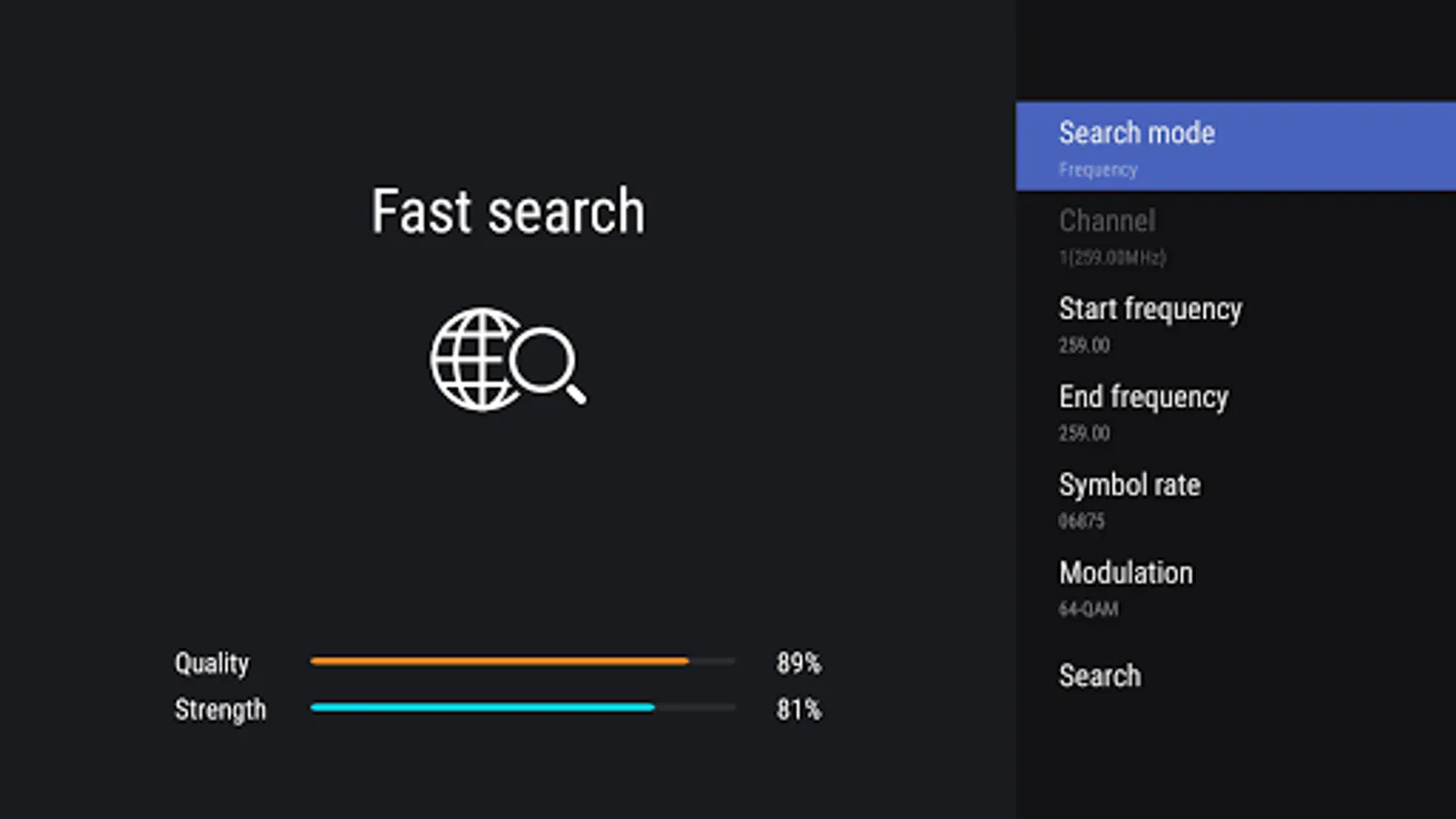Click the Frequency value under Search mode
This screenshot has height=819, width=1456.
[1097, 170]
